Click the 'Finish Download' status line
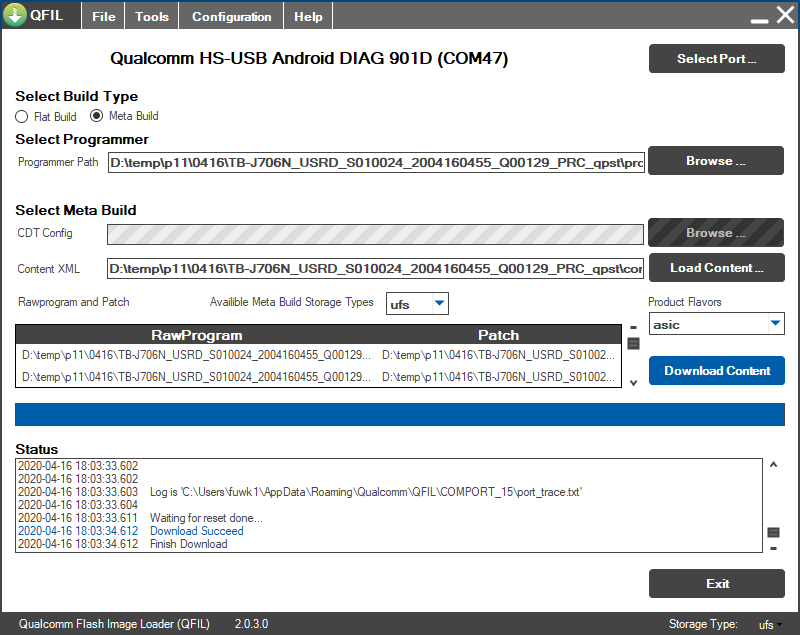This screenshot has width=800, height=635. tap(188, 544)
